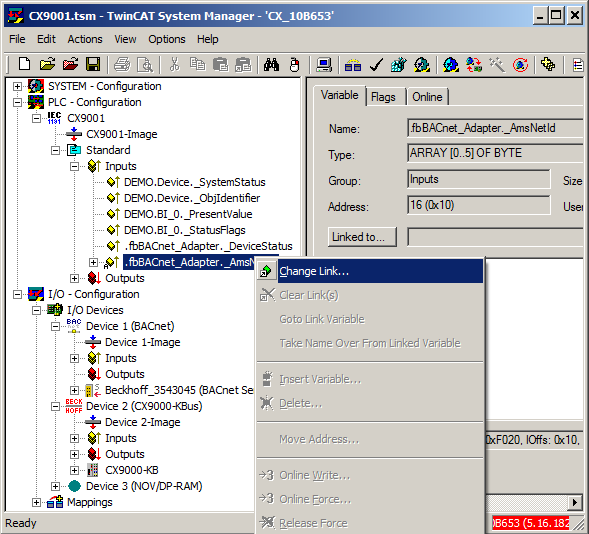Save the configuration with floppy disk icon
This screenshot has width=589, height=534.
(93, 64)
